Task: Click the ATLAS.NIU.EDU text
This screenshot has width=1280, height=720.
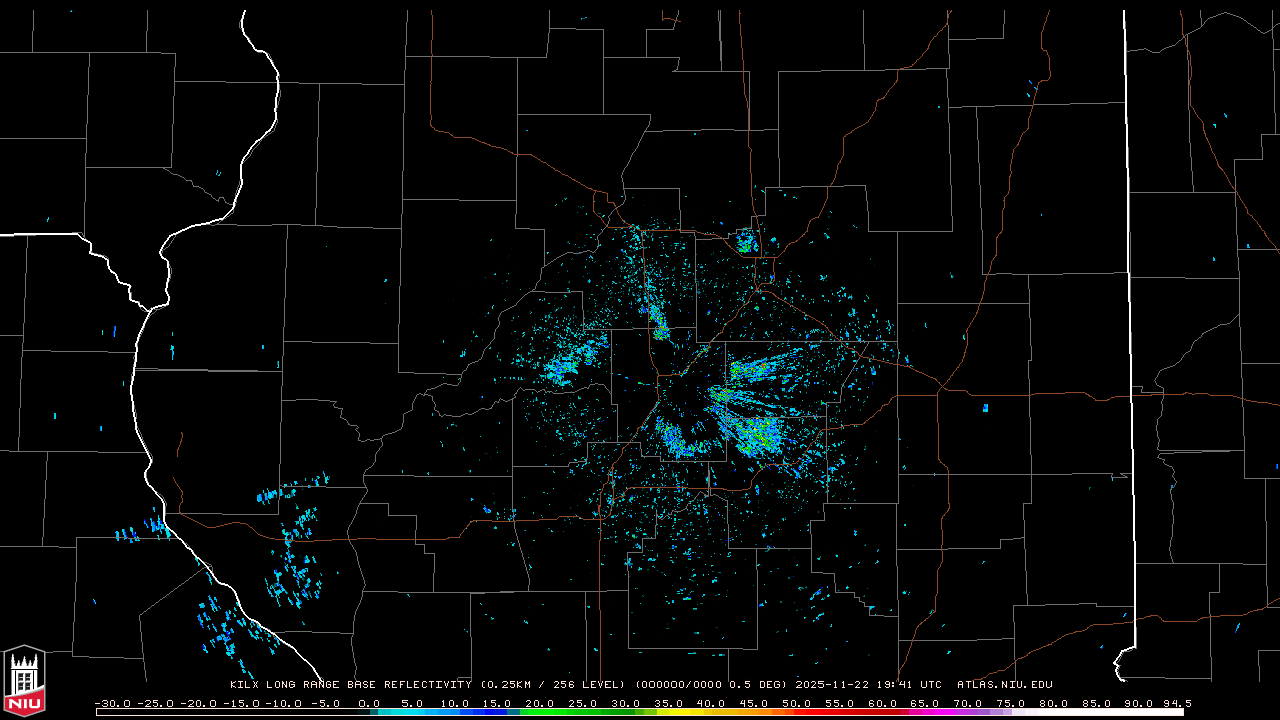Action: 1004,685
